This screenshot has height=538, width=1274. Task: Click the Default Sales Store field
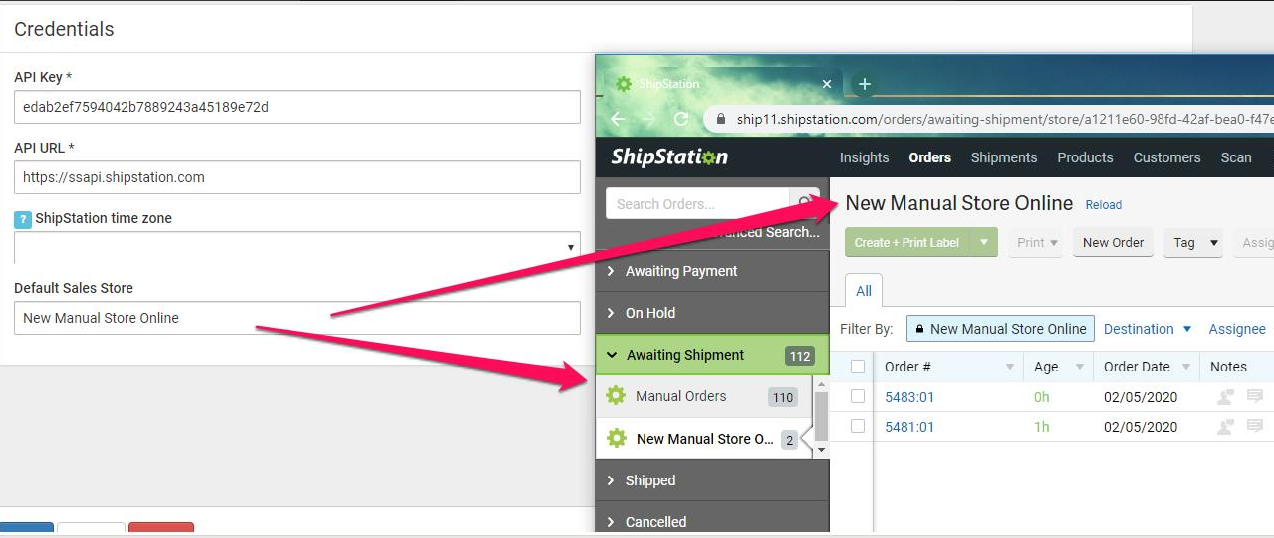point(297,318)
